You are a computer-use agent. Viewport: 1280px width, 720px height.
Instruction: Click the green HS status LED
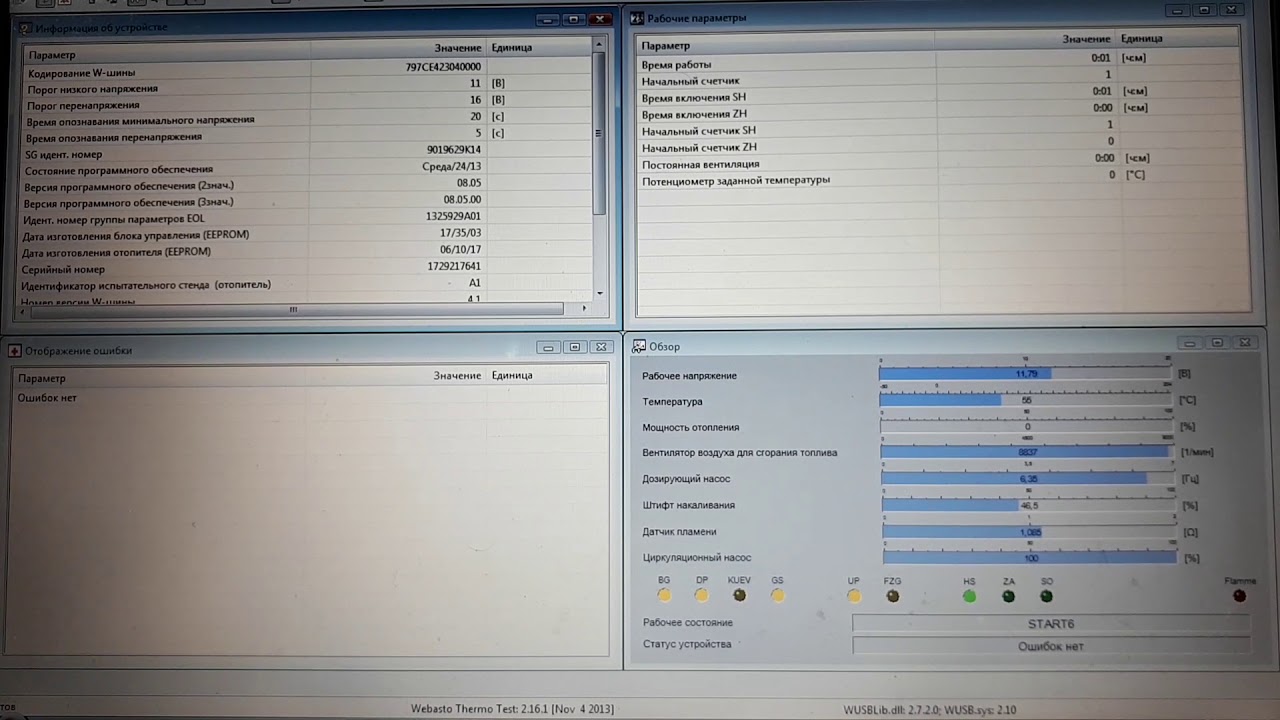point(969,596)
